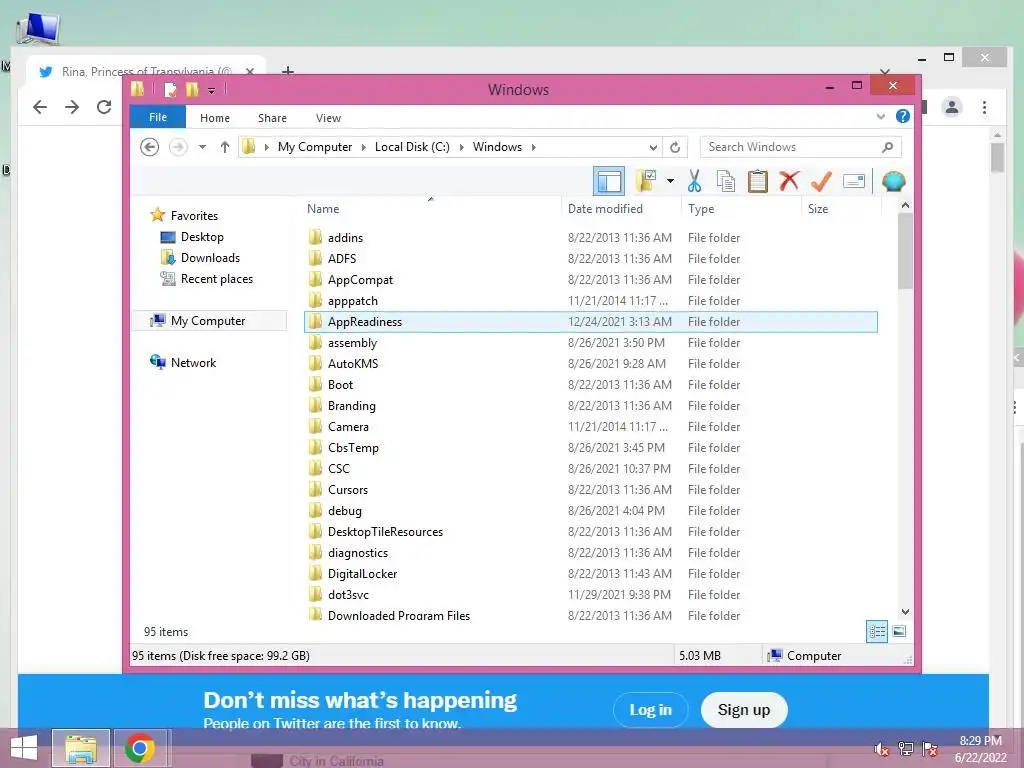
Task: Select Recent places in navigation pane
Action: pos(217,279)
